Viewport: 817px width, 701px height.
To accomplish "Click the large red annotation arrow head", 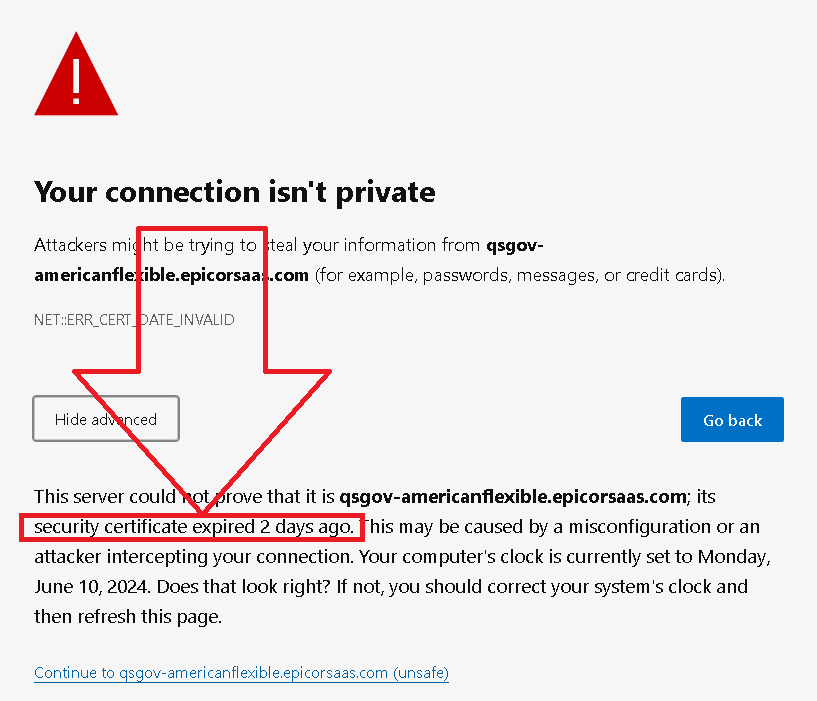I will tap(202, 440).
